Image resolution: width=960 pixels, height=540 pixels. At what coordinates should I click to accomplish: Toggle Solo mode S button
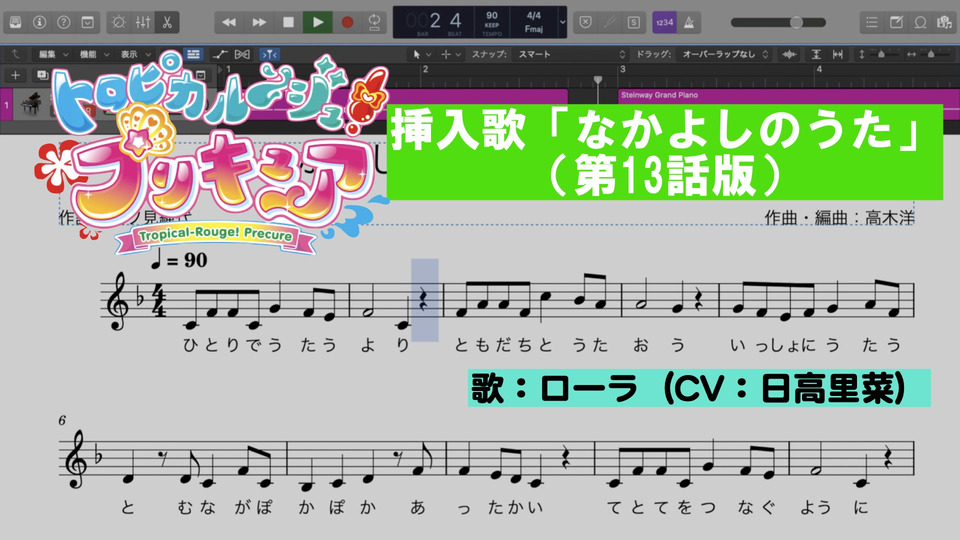coord(634,23)
